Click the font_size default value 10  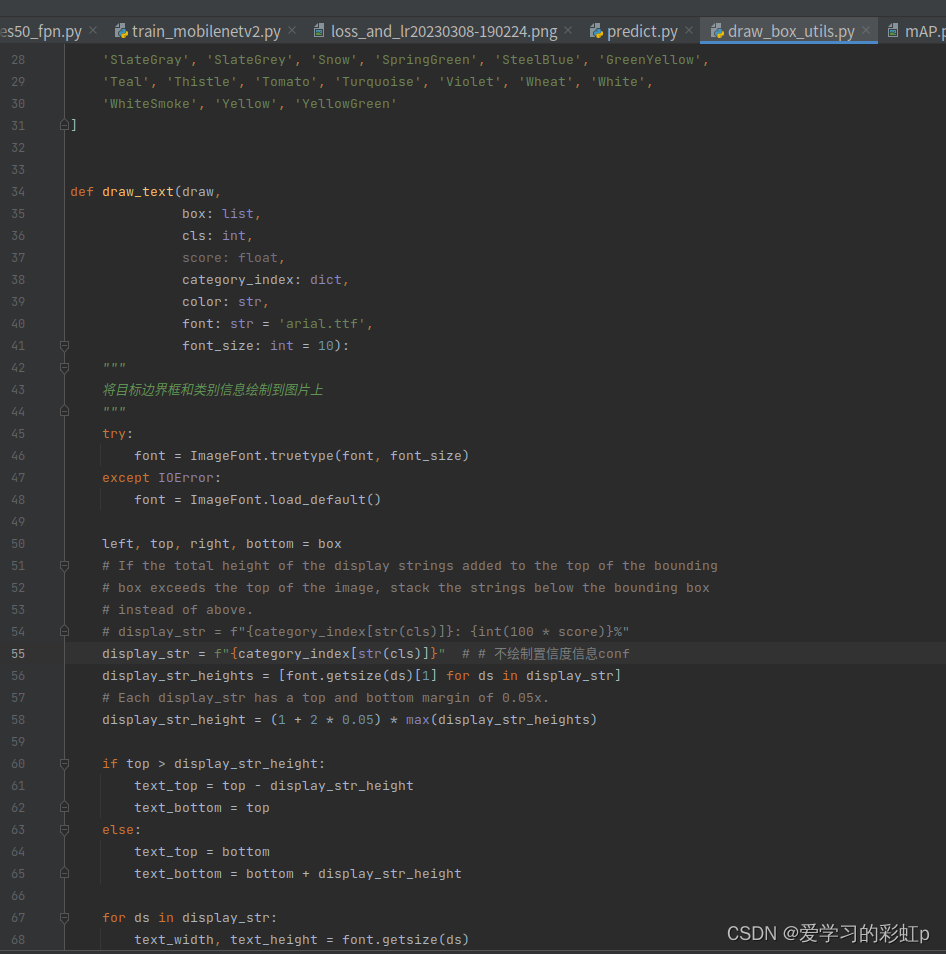point(325,346)
